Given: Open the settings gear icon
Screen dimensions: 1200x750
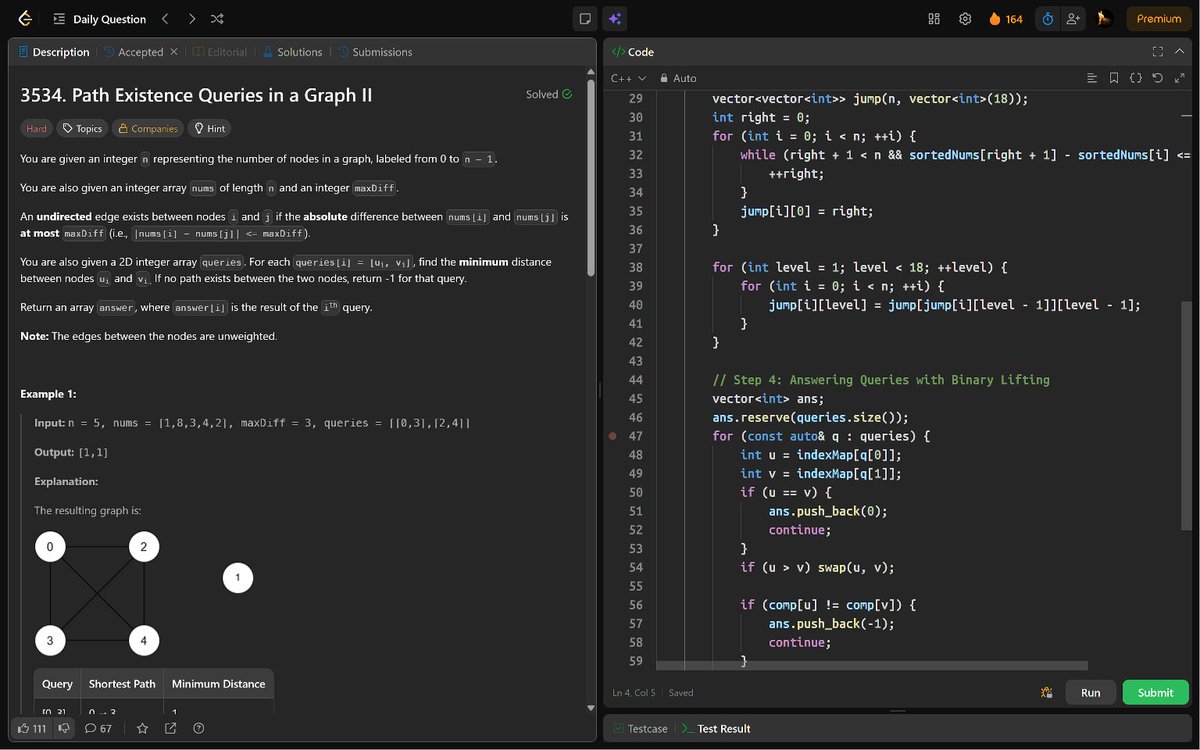Looking at the screenshot, I should point(965,19).
